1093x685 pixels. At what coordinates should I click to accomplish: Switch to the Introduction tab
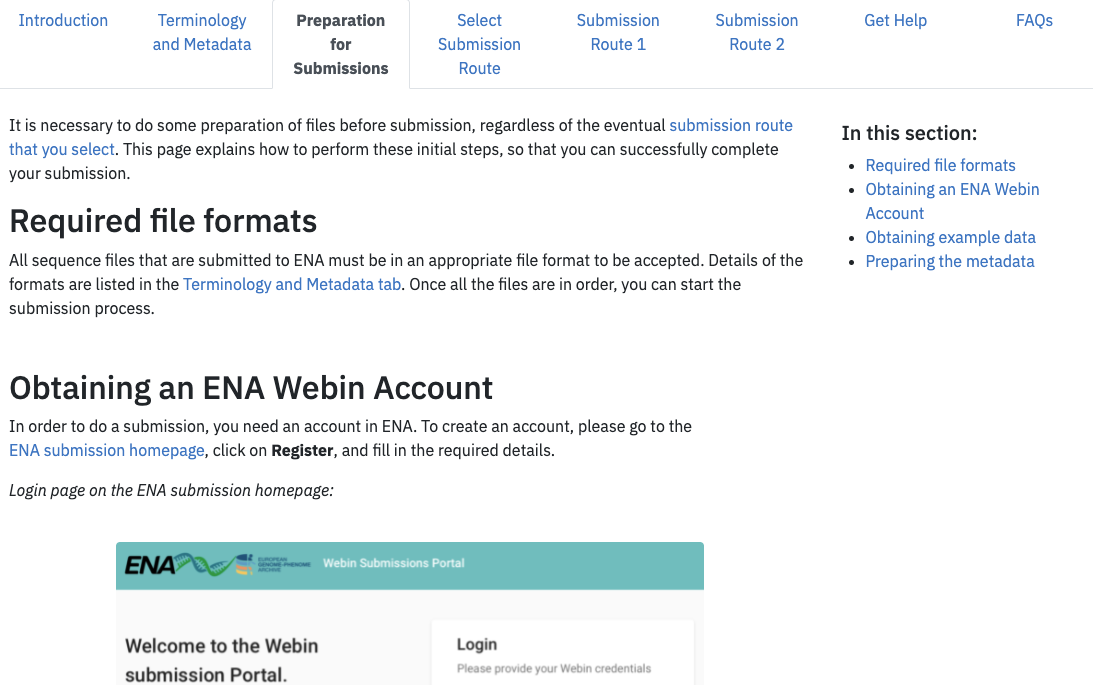point(63,20)
